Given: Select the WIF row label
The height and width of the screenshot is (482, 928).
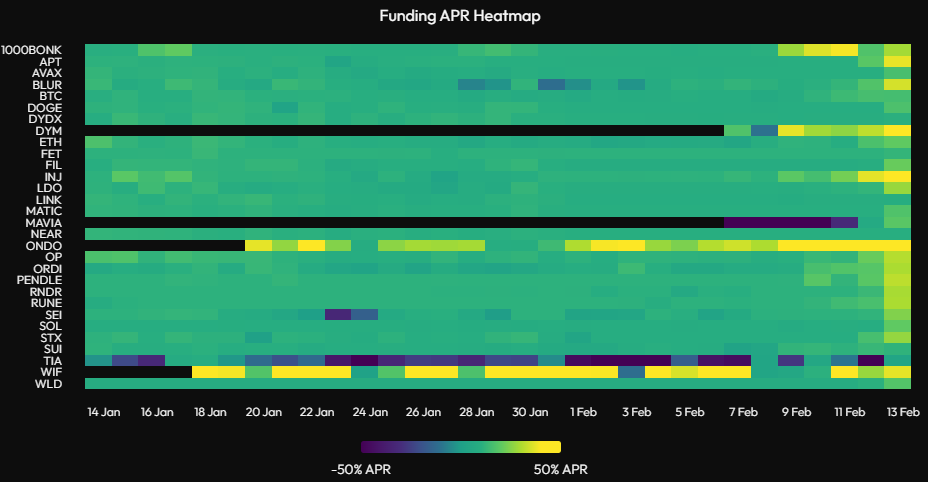Looking at the screenshot, I should tap(51, 372).
